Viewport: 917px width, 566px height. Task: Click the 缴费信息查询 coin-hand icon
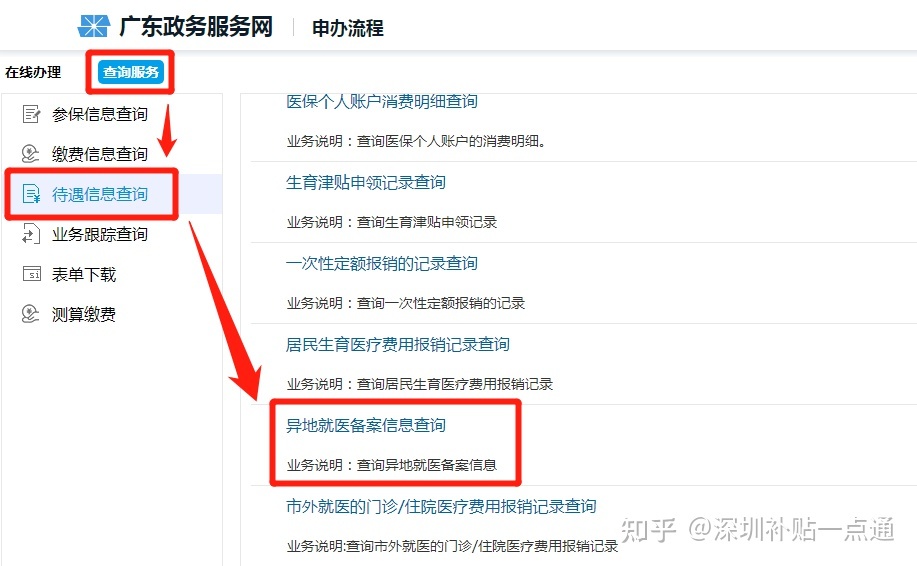coord(30,154)
